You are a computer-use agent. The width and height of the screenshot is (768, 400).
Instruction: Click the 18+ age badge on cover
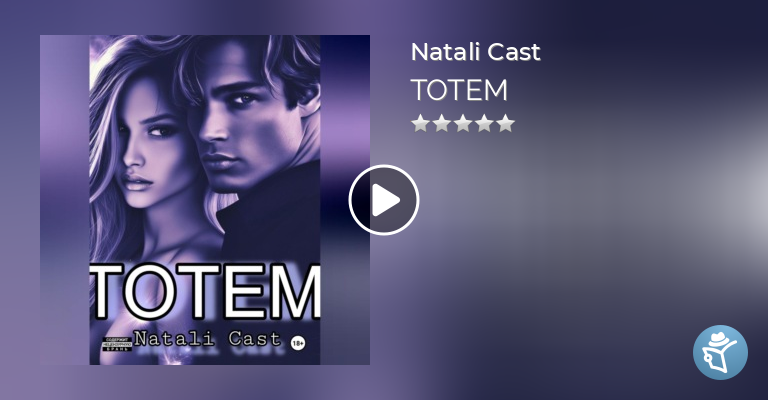coord(298,344)
